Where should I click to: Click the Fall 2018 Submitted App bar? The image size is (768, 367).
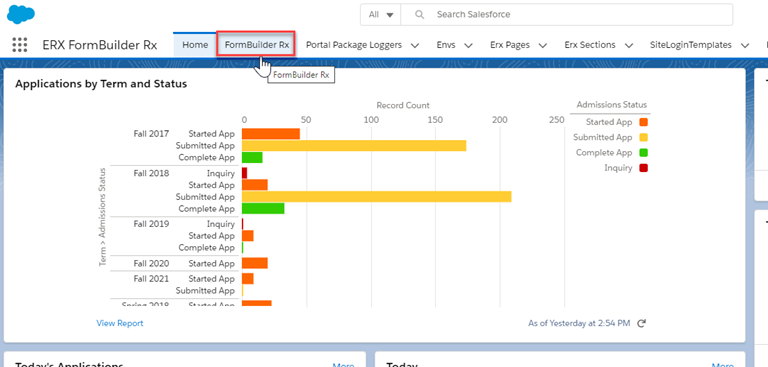(377, 196)
